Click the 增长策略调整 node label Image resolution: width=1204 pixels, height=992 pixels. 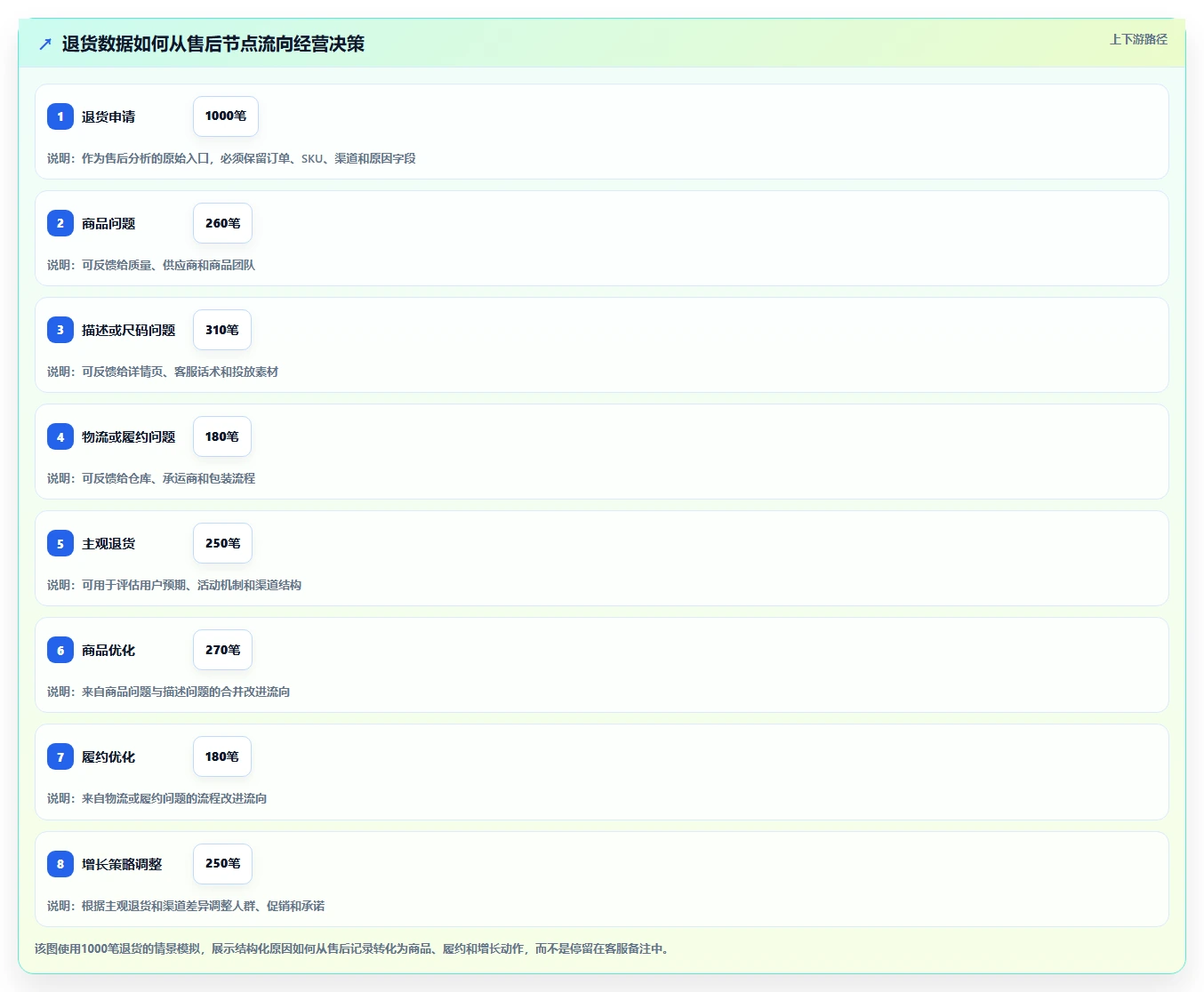[x=122, y=863]
